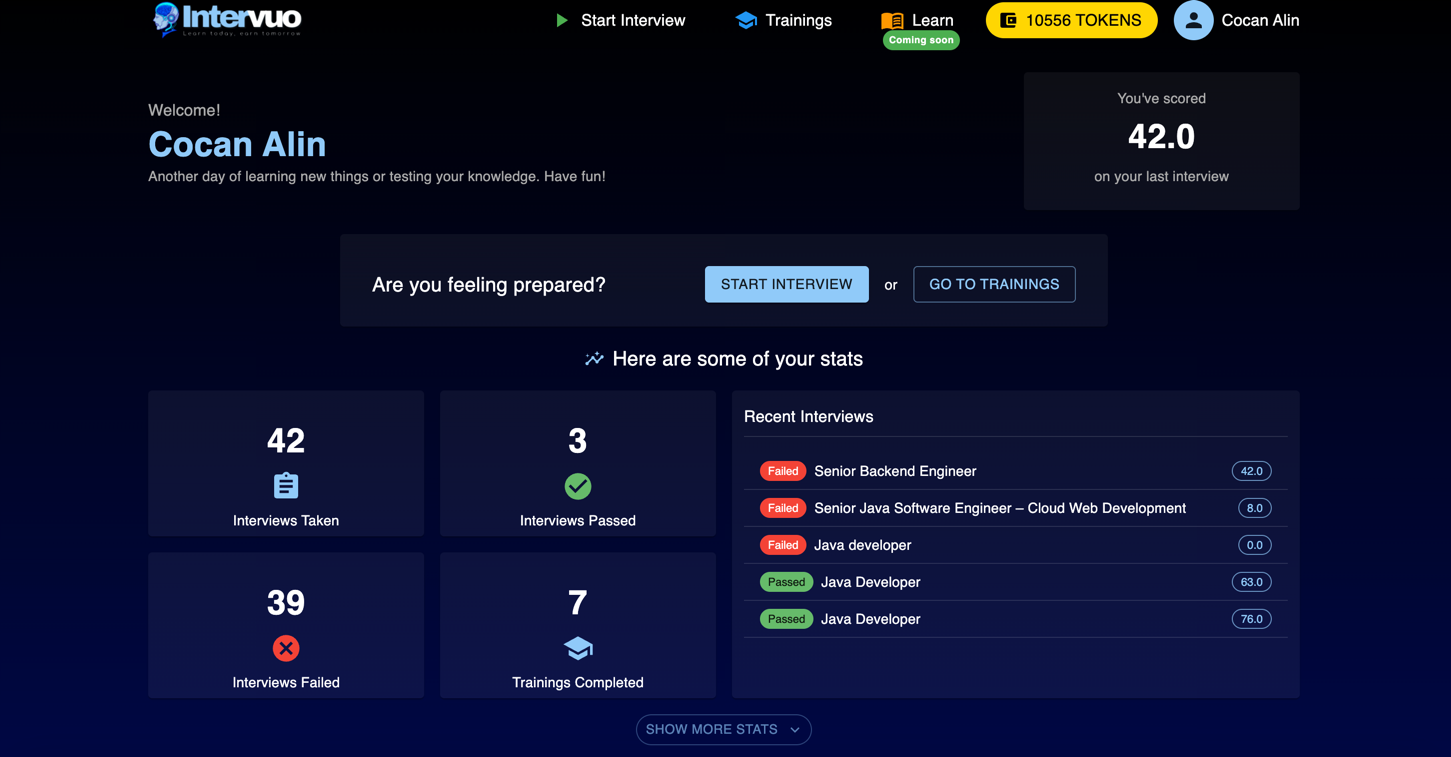This screenshot has height=757, width=1451.
Task: Open the Senior Backend Engineer interview entry
Action: pos(895,471)
